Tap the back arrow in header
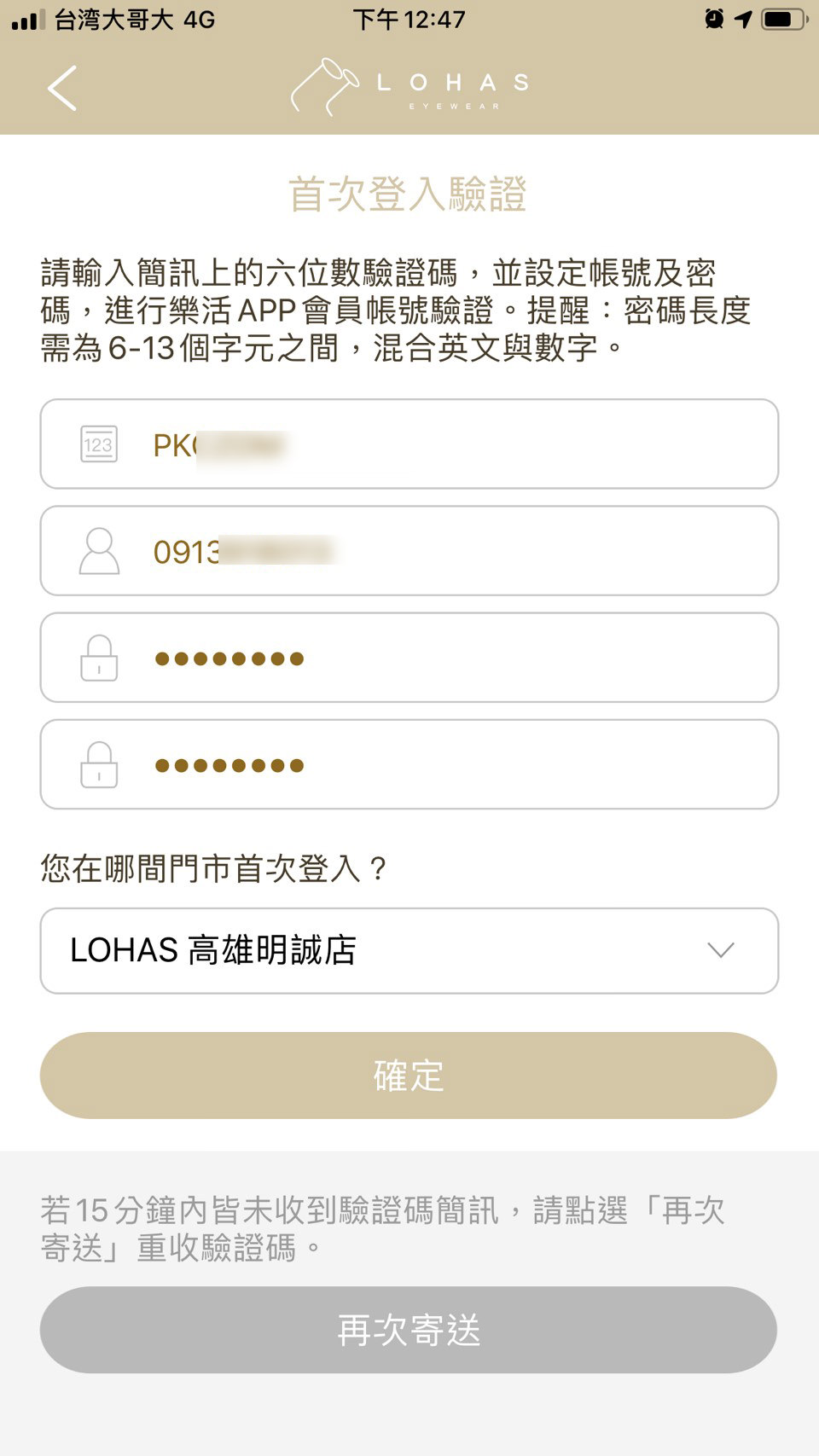This screenshot has height=1456, width=819. [x=62, y=88]
